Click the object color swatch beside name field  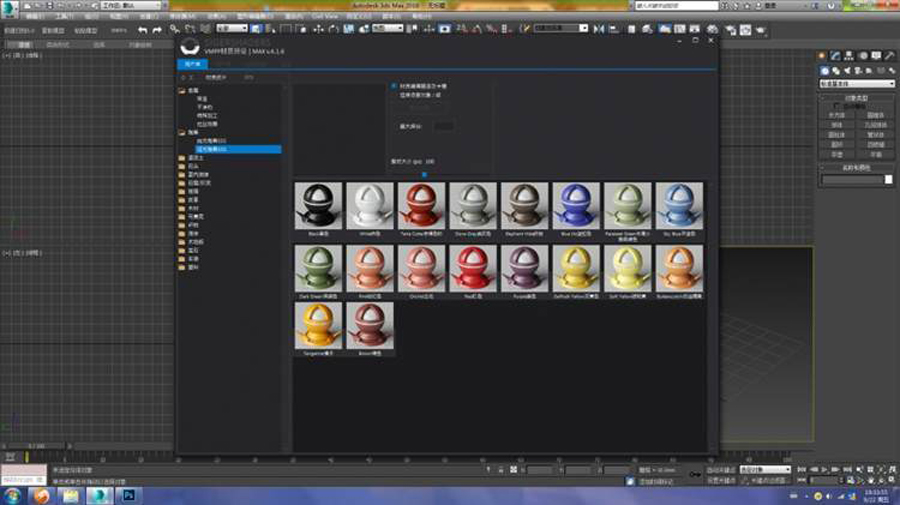click(888, 180)
